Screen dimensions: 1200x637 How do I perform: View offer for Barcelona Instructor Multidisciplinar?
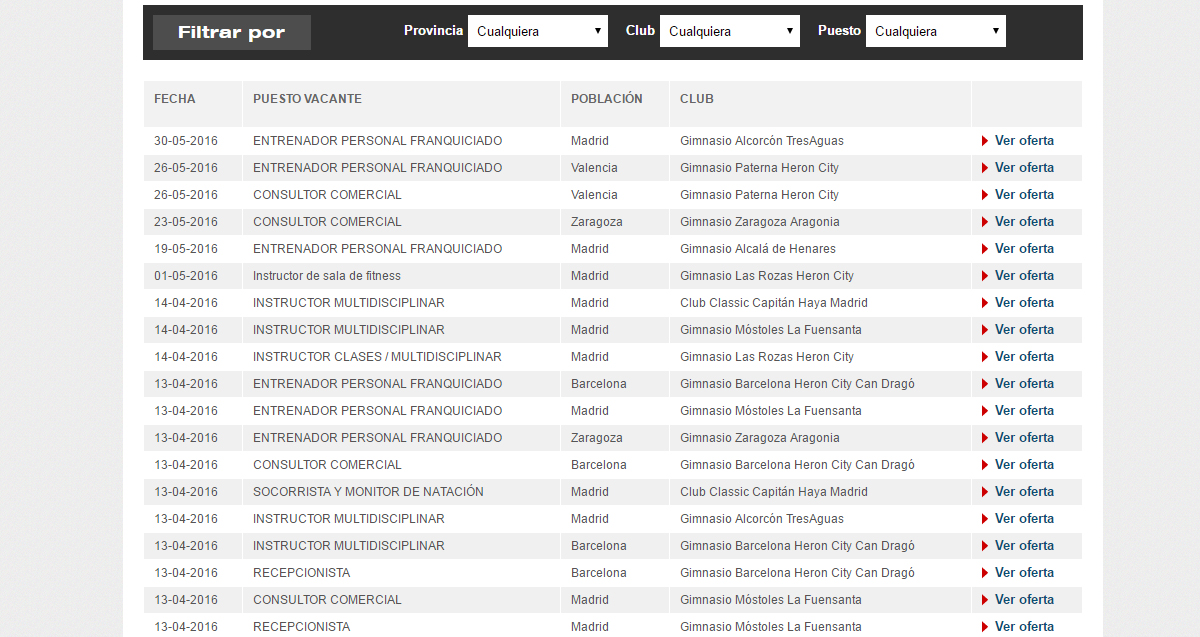pos(1024,546)
